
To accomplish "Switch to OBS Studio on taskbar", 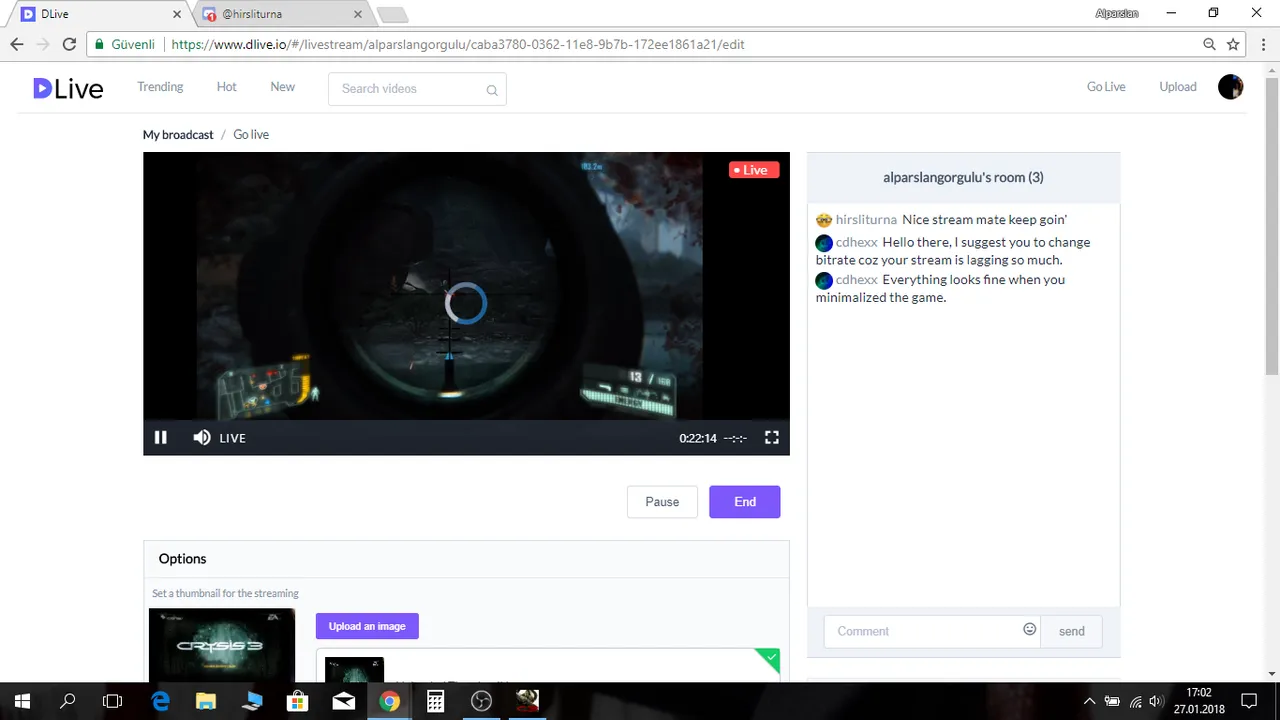I will (x=481, y=701).
